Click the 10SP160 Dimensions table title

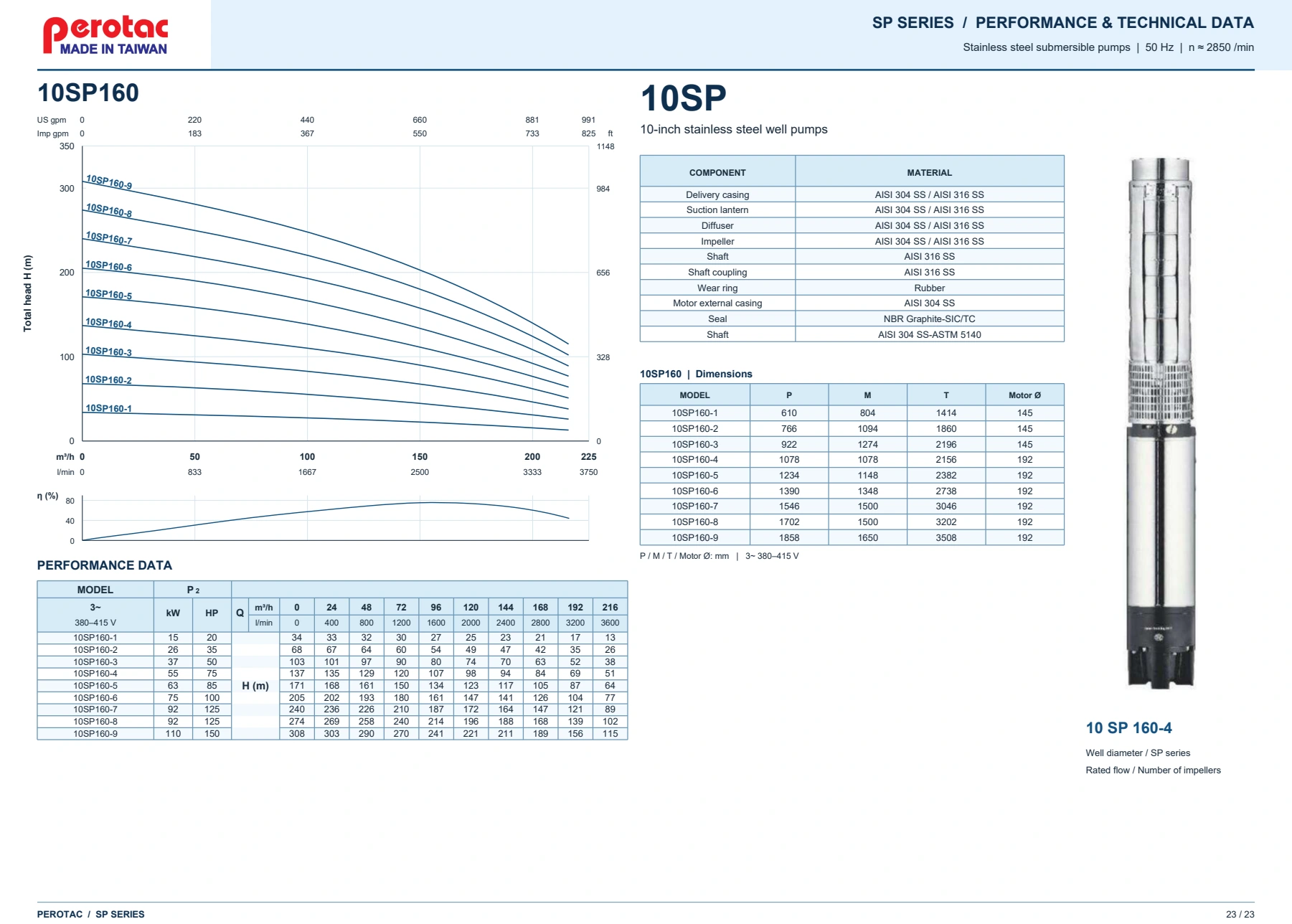coord(696,374)
